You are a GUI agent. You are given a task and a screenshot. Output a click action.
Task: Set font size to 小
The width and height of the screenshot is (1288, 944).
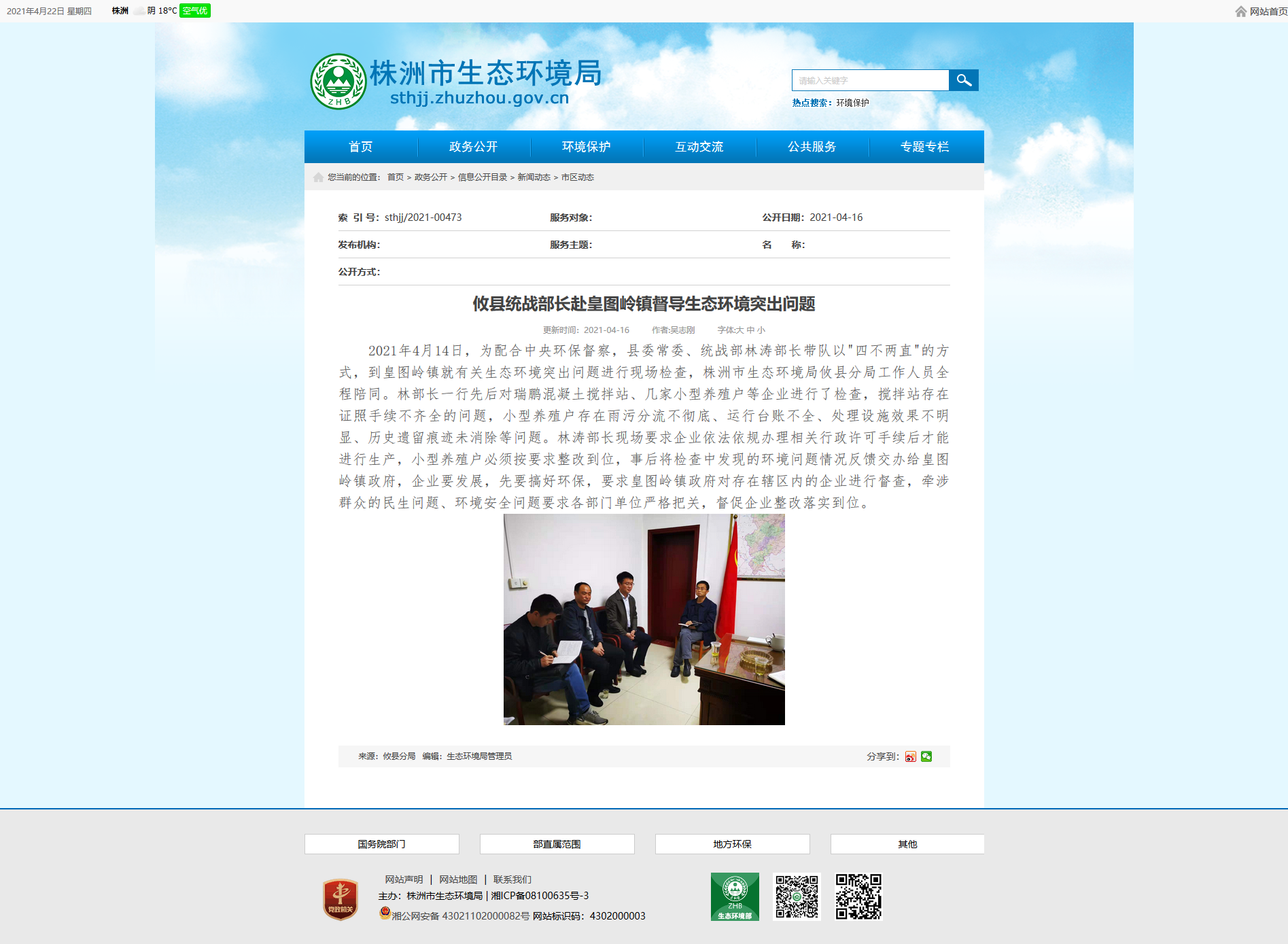761,330
